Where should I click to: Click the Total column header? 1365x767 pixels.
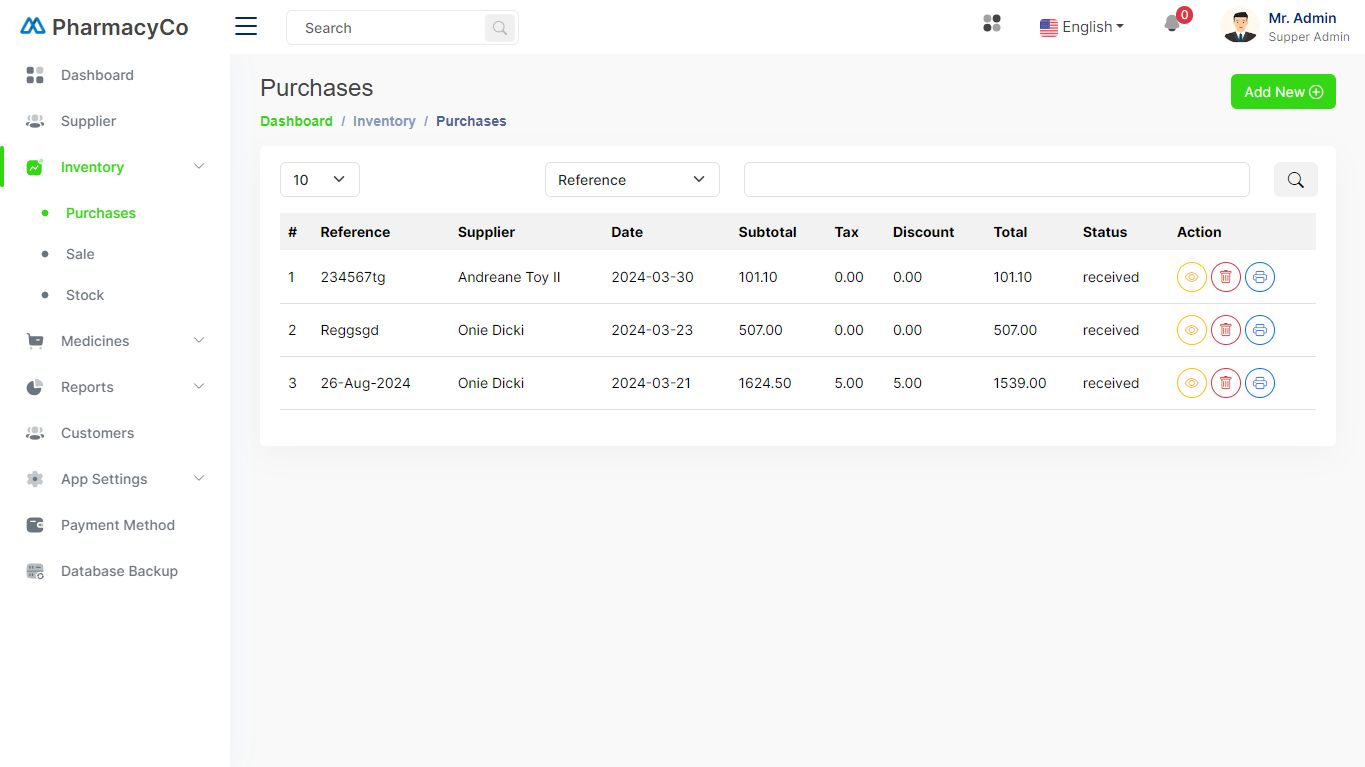(1010, 232)
